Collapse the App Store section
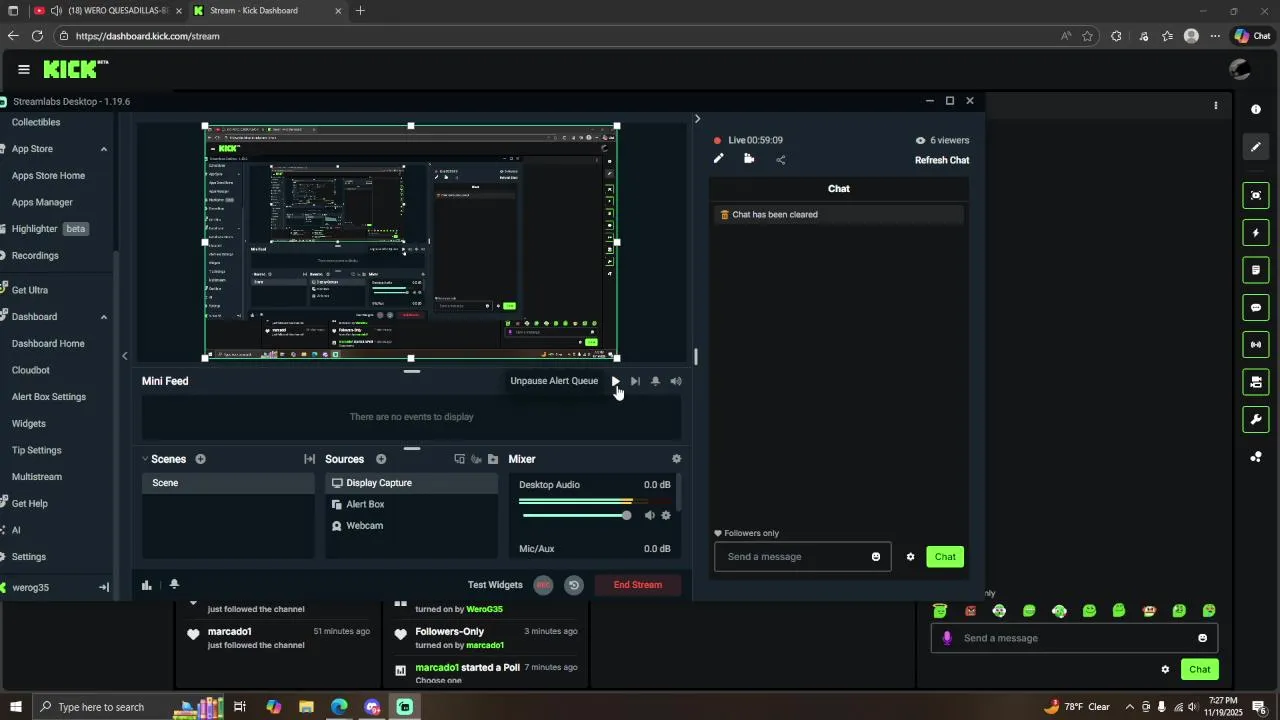1280x720 pixels. (104, 149)
